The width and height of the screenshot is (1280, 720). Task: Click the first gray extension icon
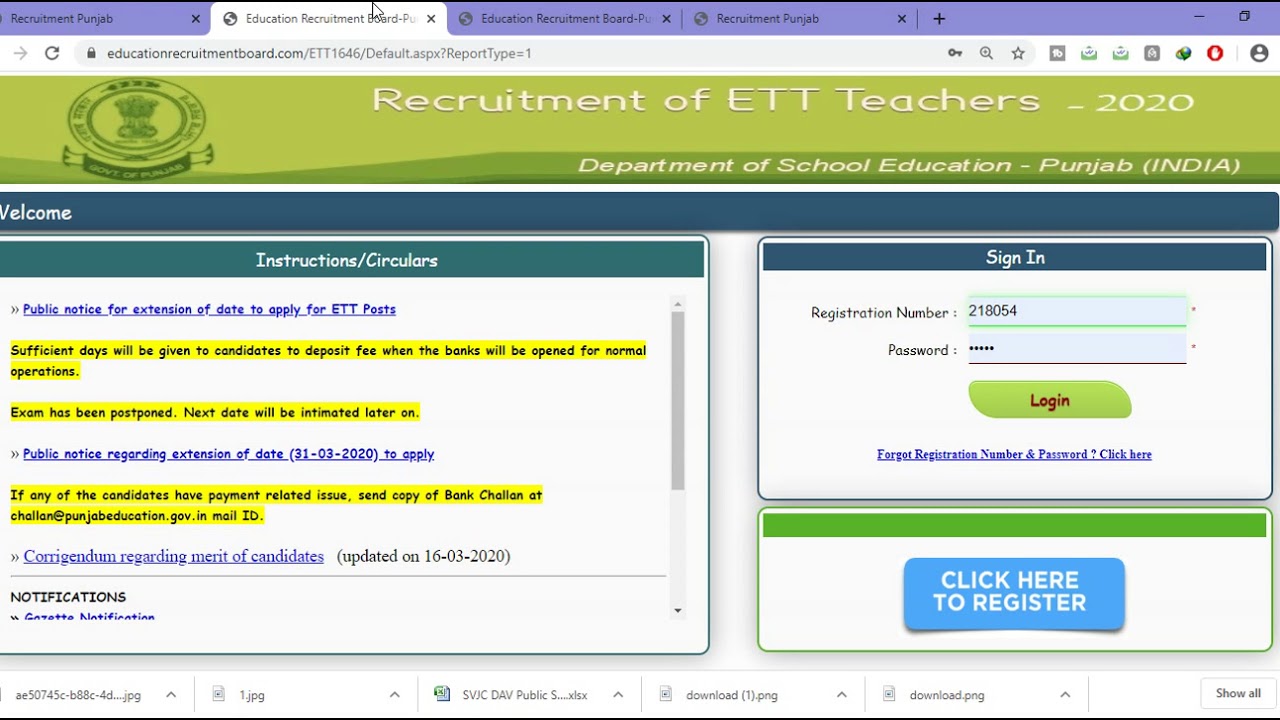point(1057,53)
